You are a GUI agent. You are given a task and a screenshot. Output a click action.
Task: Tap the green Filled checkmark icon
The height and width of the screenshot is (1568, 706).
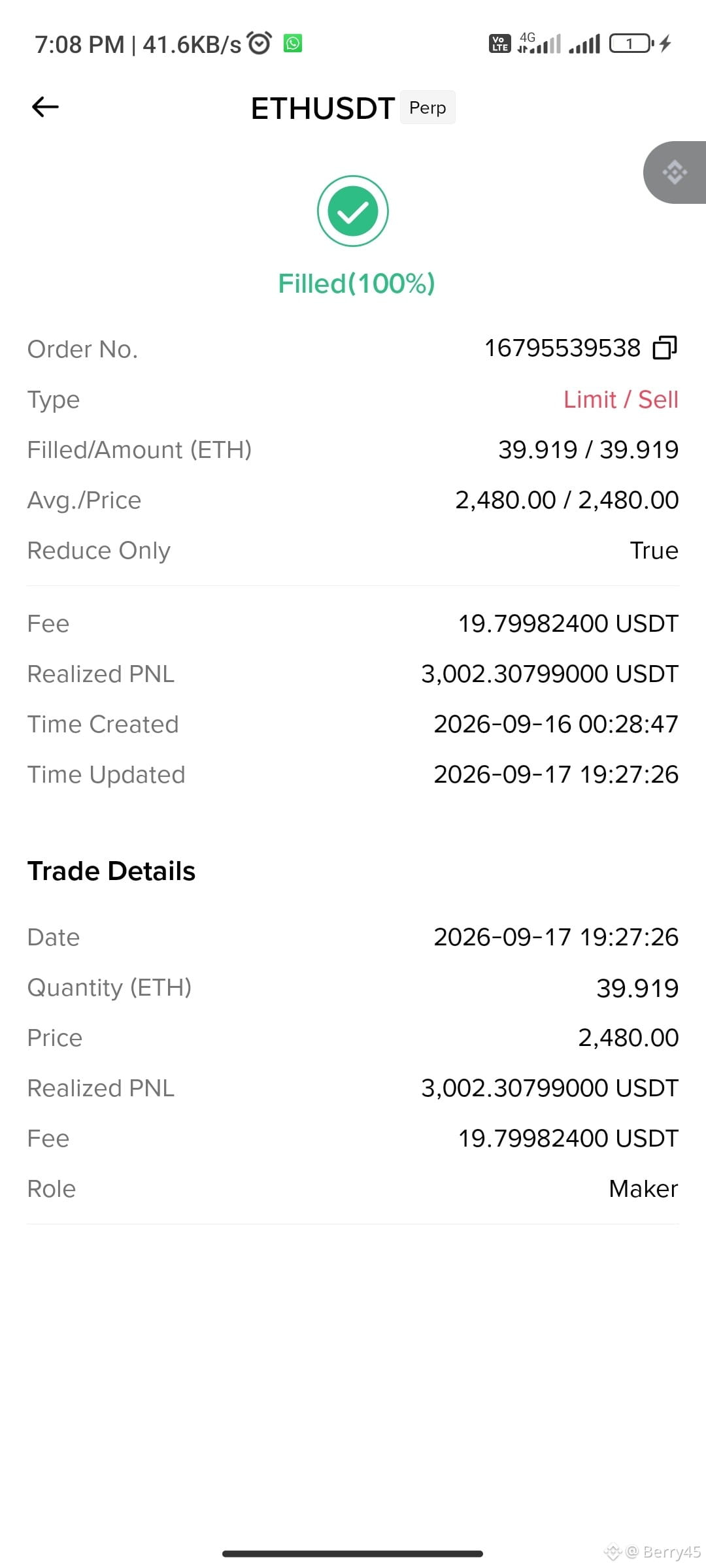tap(353, 211)
